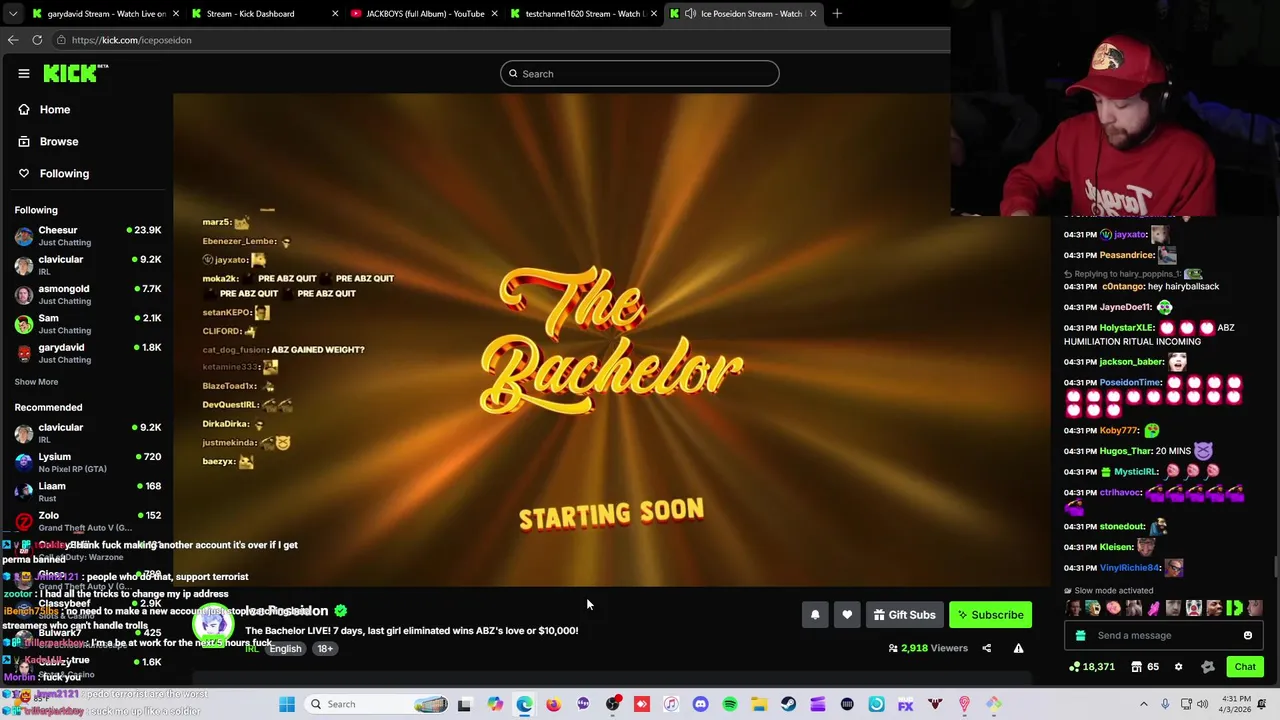The width and height of the screenshot is (1280, 720).
Task: Open Lysium in Recommended list
Action: (88, 463)
